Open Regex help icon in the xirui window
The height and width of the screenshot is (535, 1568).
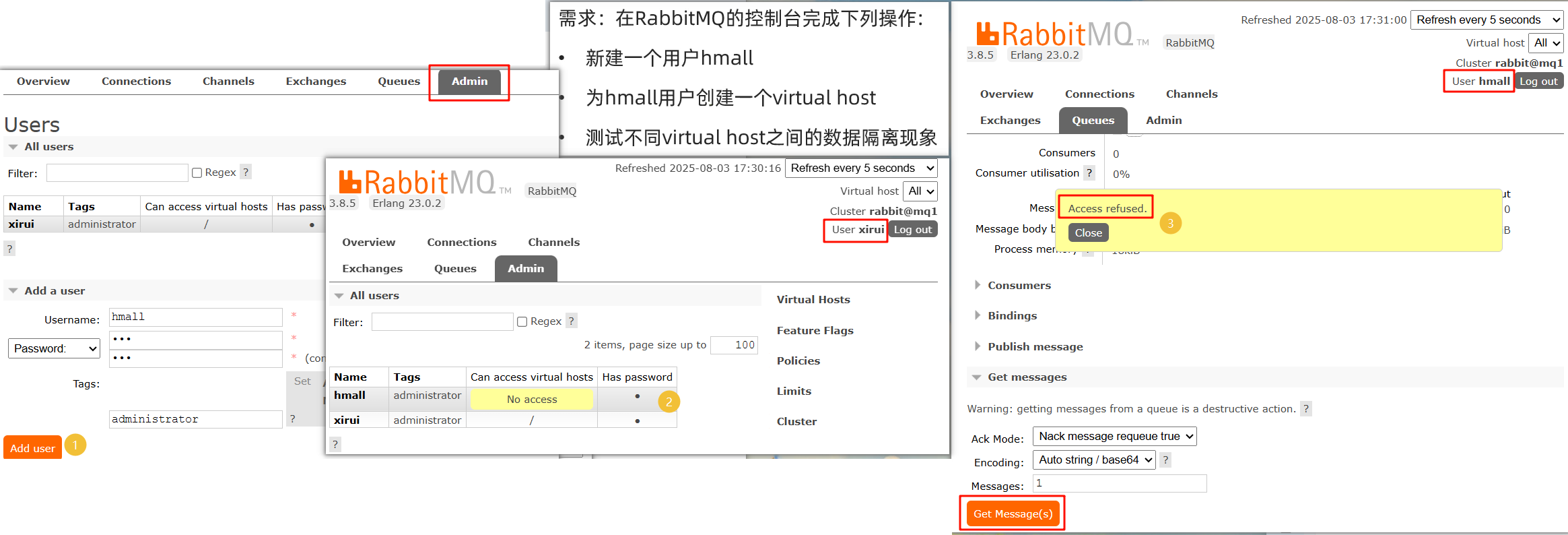[x=571, y=321]
